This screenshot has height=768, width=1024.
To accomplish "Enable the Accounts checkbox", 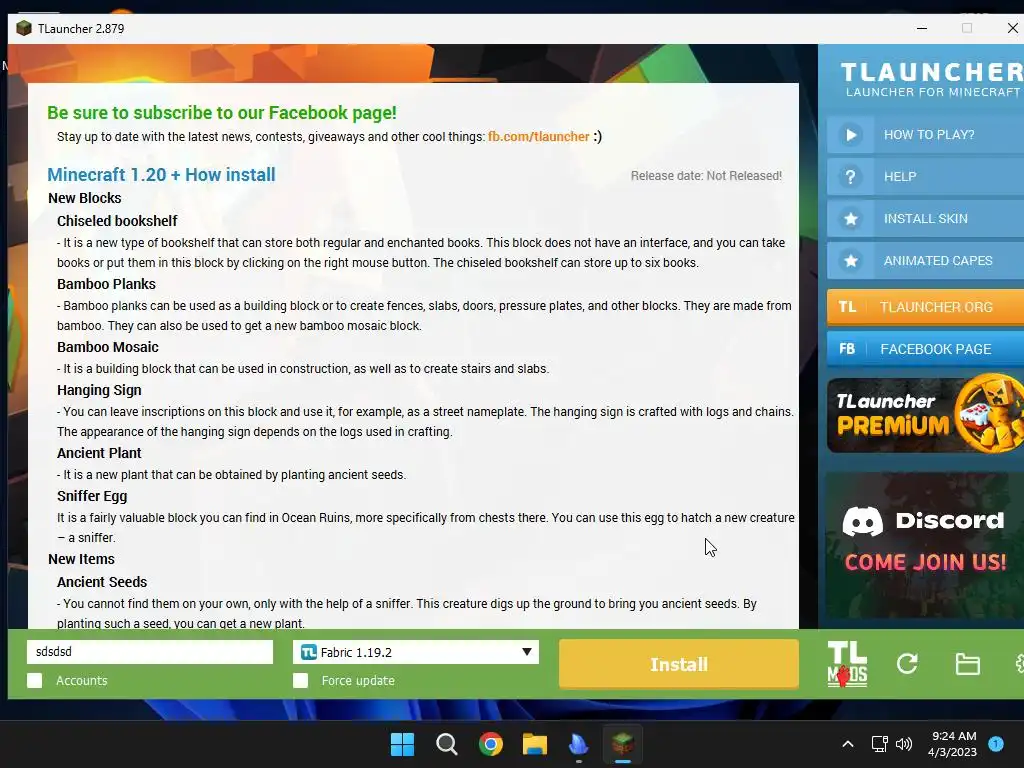I will point(35,680).
